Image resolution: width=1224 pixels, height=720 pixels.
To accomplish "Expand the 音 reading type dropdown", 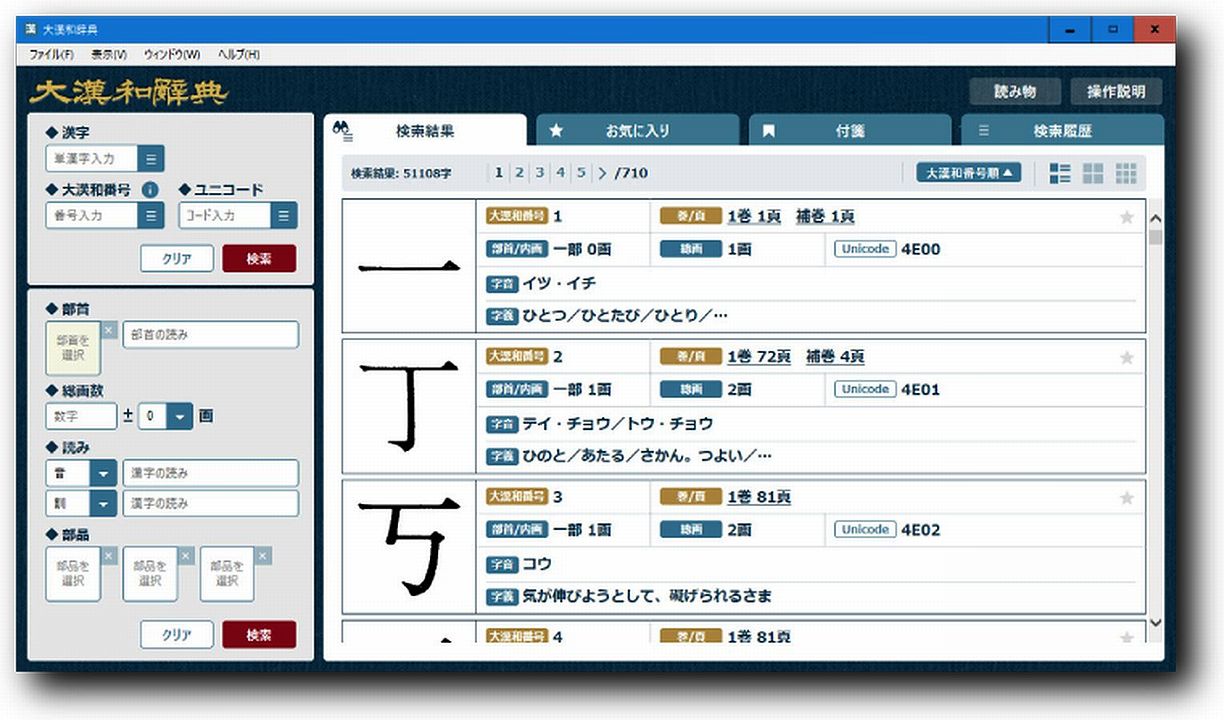I will tap(104, 473).
